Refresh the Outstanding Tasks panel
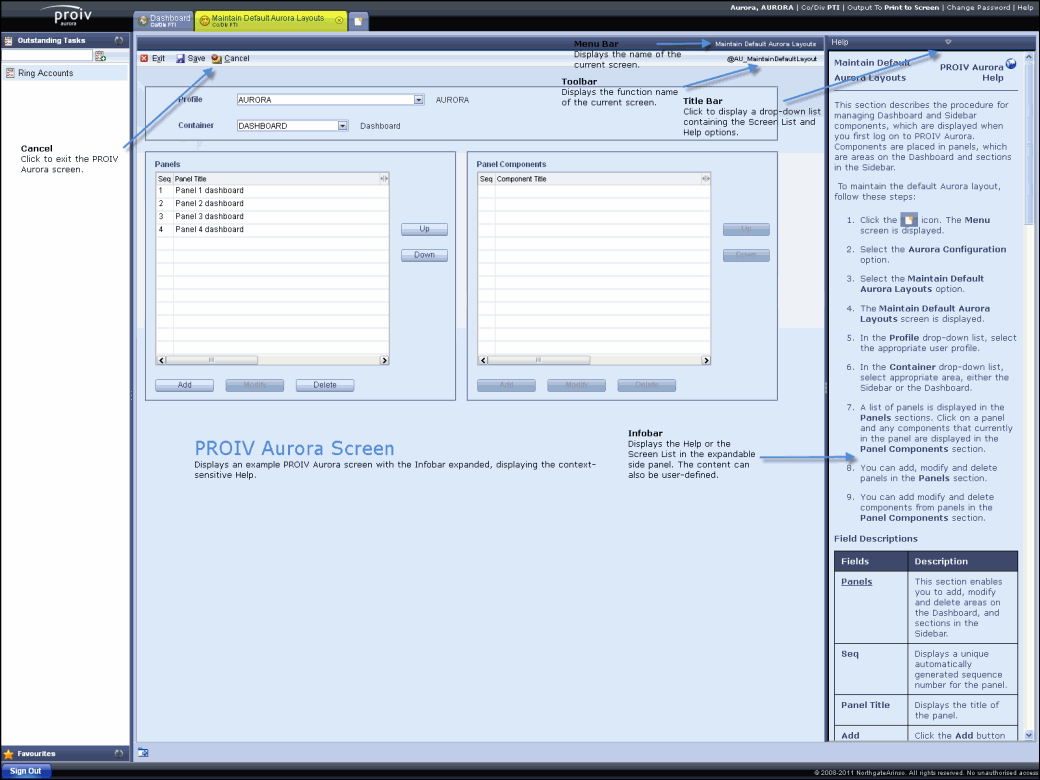 pos(119,40)
